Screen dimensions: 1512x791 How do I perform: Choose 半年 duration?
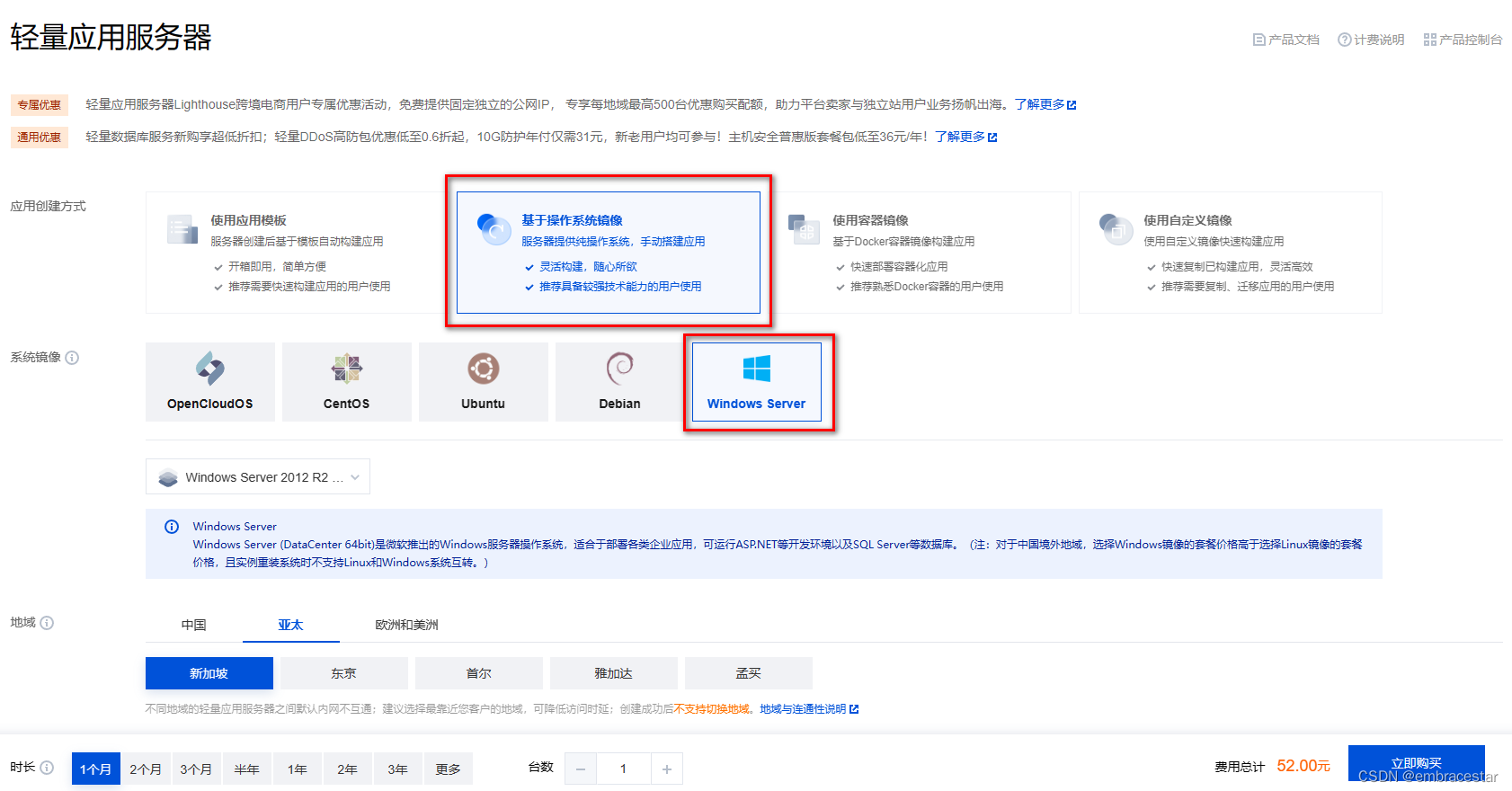pyautogui.click(x=247, y=769)
